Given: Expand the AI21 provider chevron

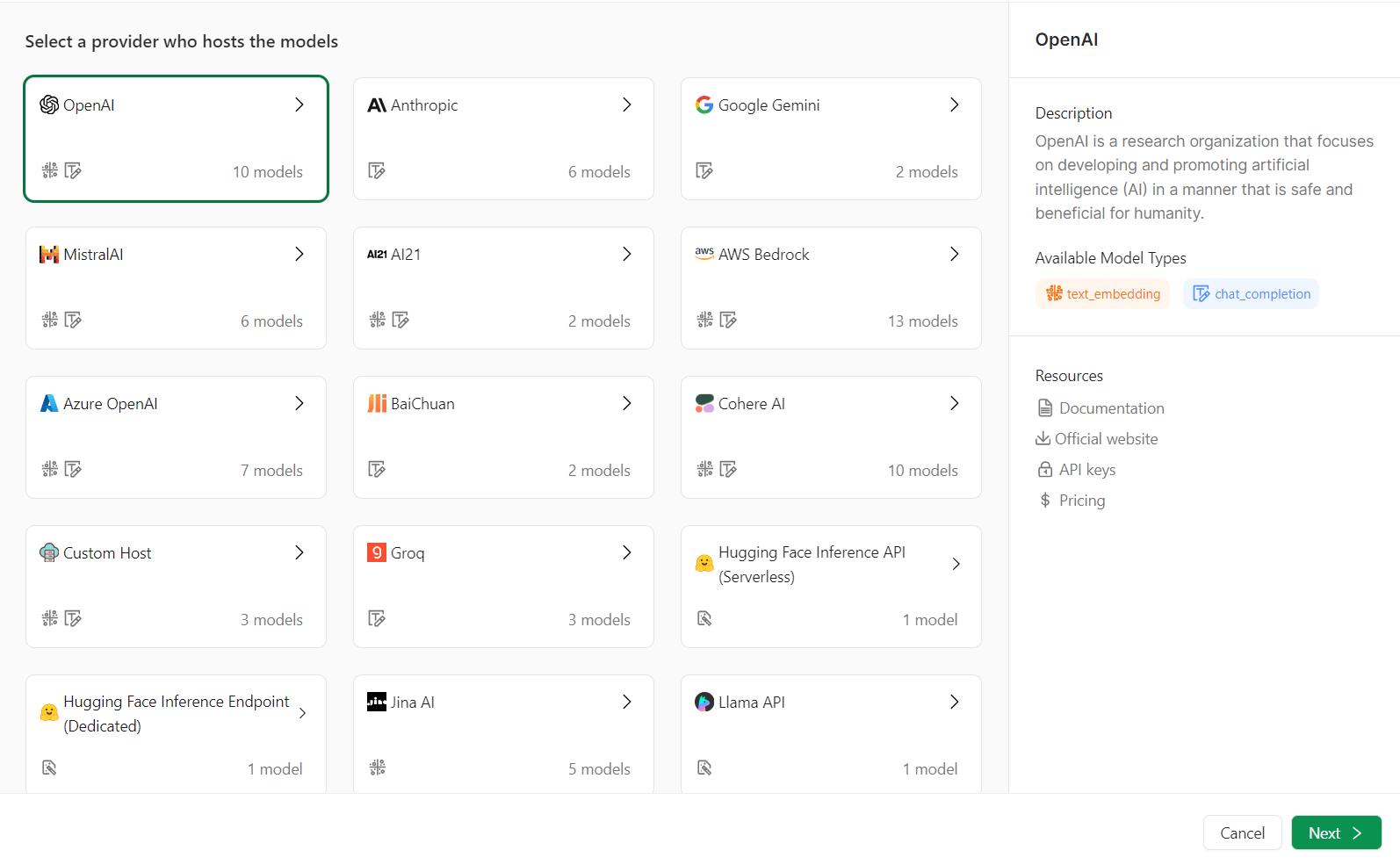Looking at the screenshot, I should click(627, 254).
